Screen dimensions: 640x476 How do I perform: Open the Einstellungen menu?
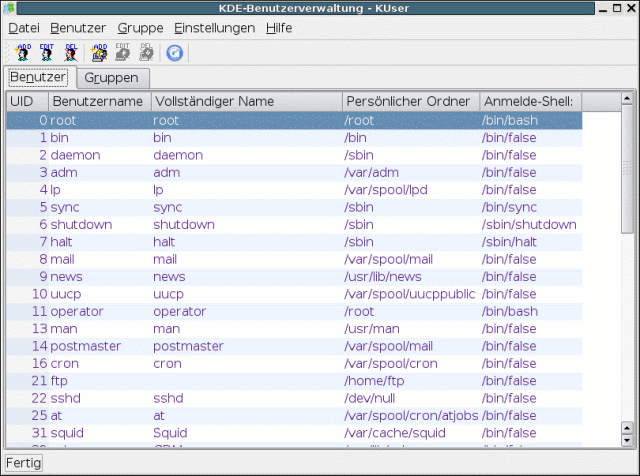coord(214,28)
